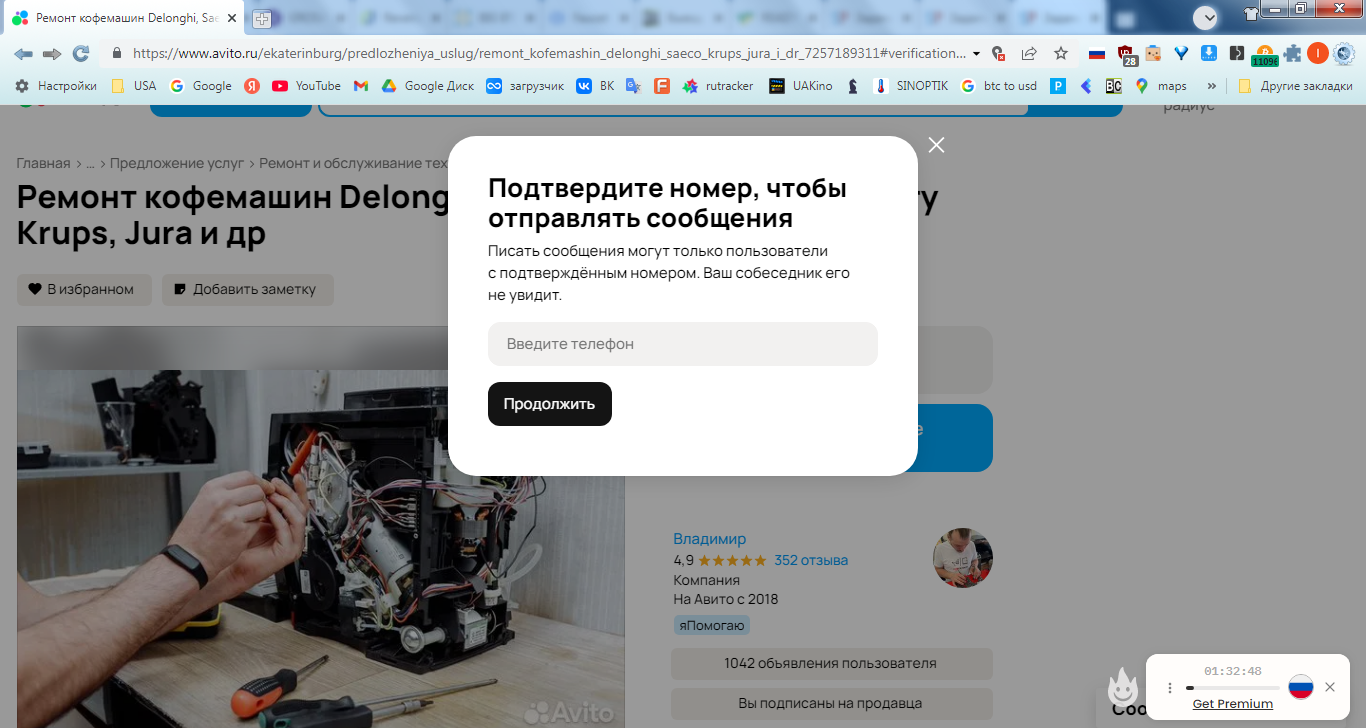This screenshot has height=728, width=1366.
Task: Open the orange profile avatar button
Action: point(1318,53)
